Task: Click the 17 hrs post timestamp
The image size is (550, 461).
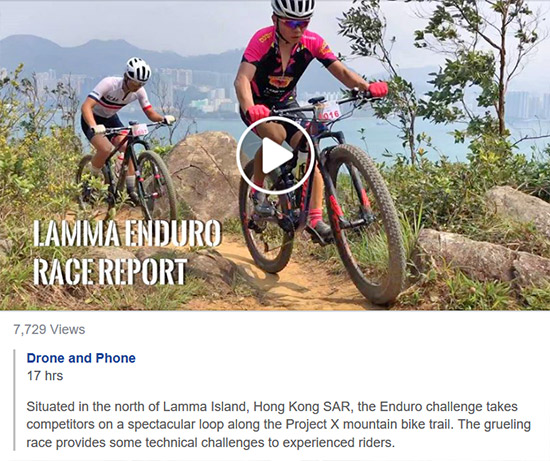Action: click(x=45, y=376)
